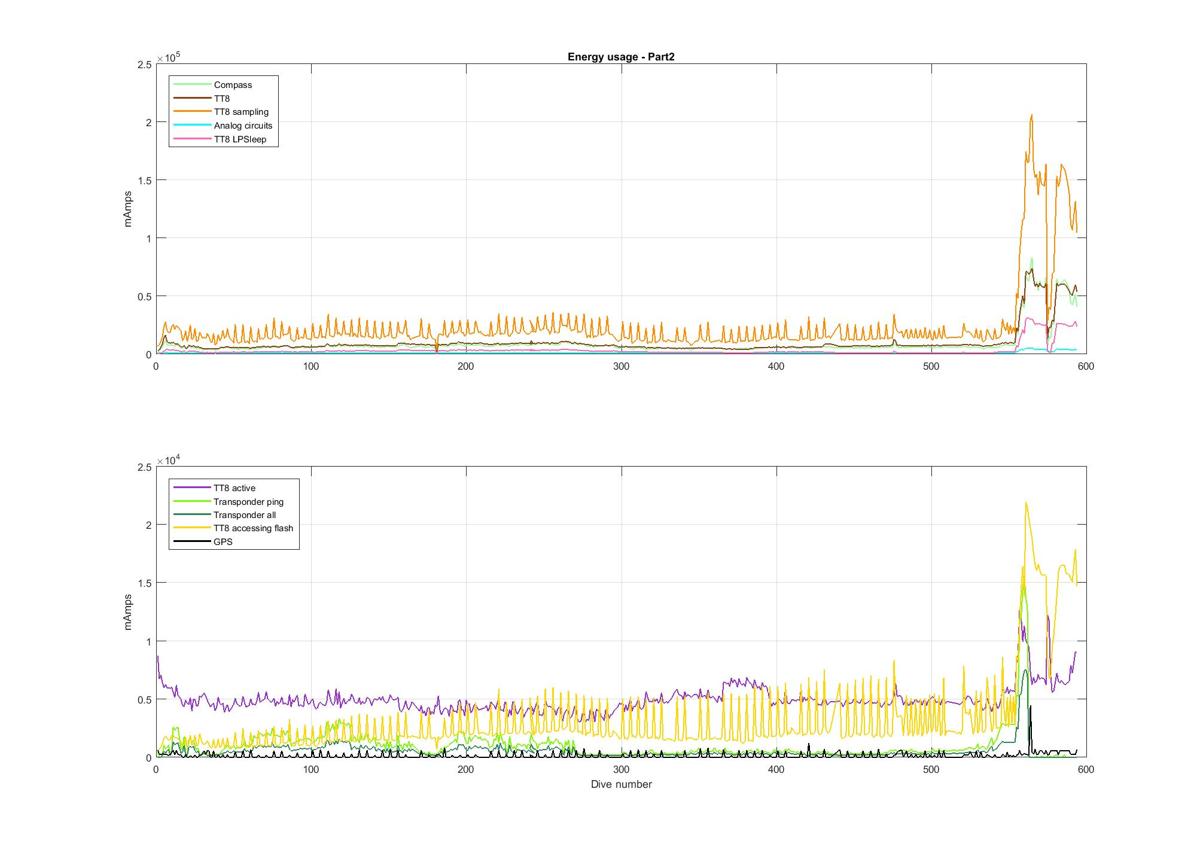Select the 'TT8 active' legend label
Viewport: 1200px width, 851px height.
tap(234, 488)
